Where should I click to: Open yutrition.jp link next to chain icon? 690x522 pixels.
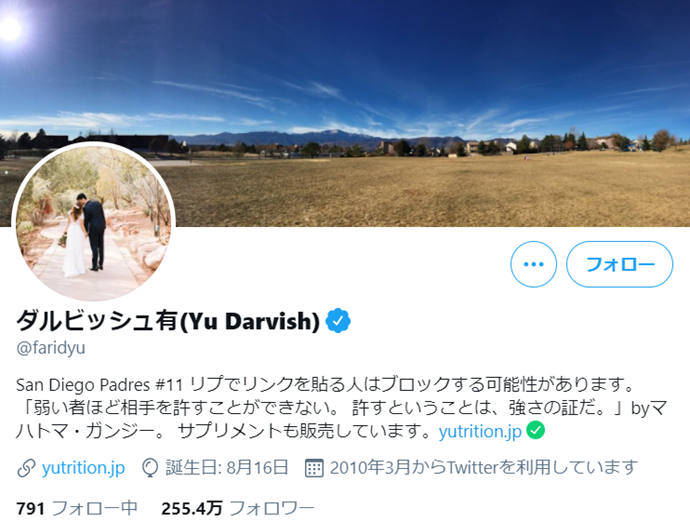coord(83,468)
